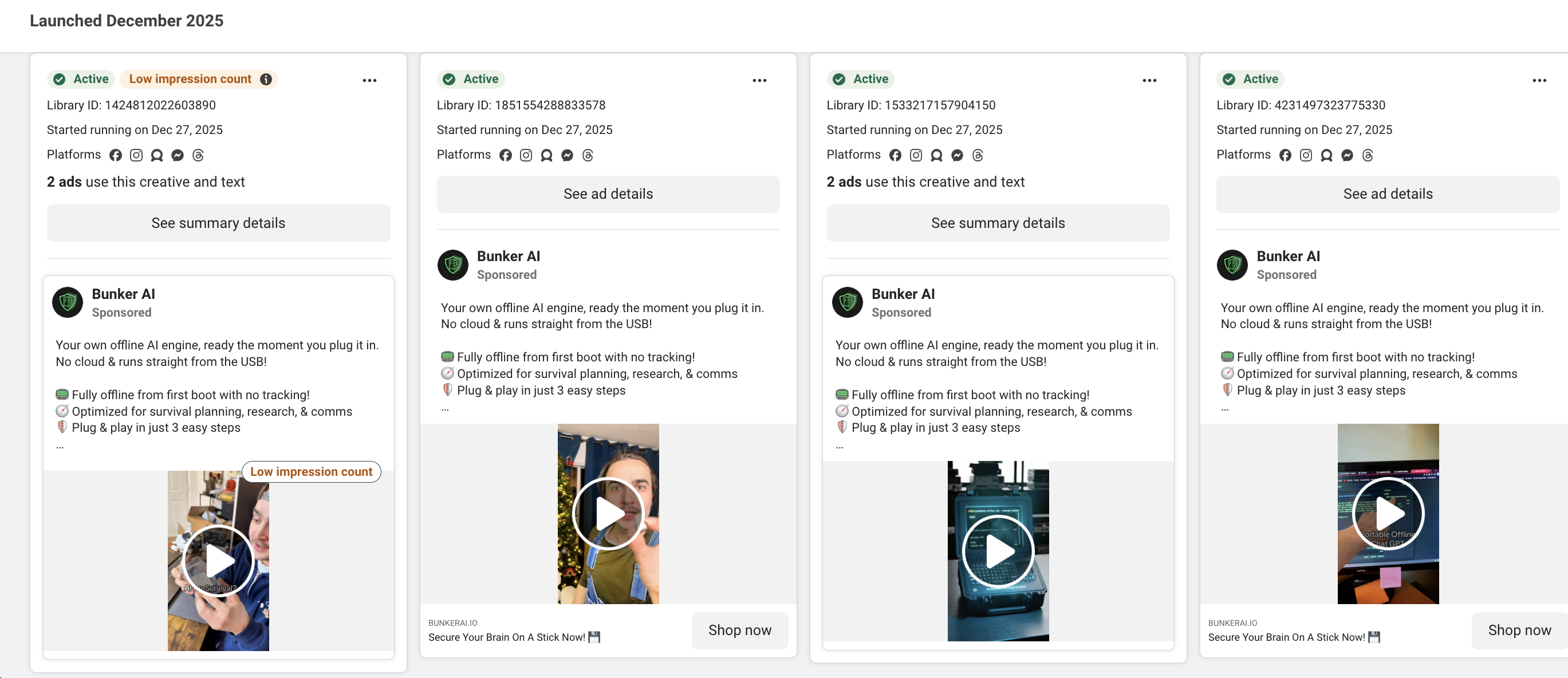
Task: Click Shop now on the second ad
Action: tap(739, 630)
